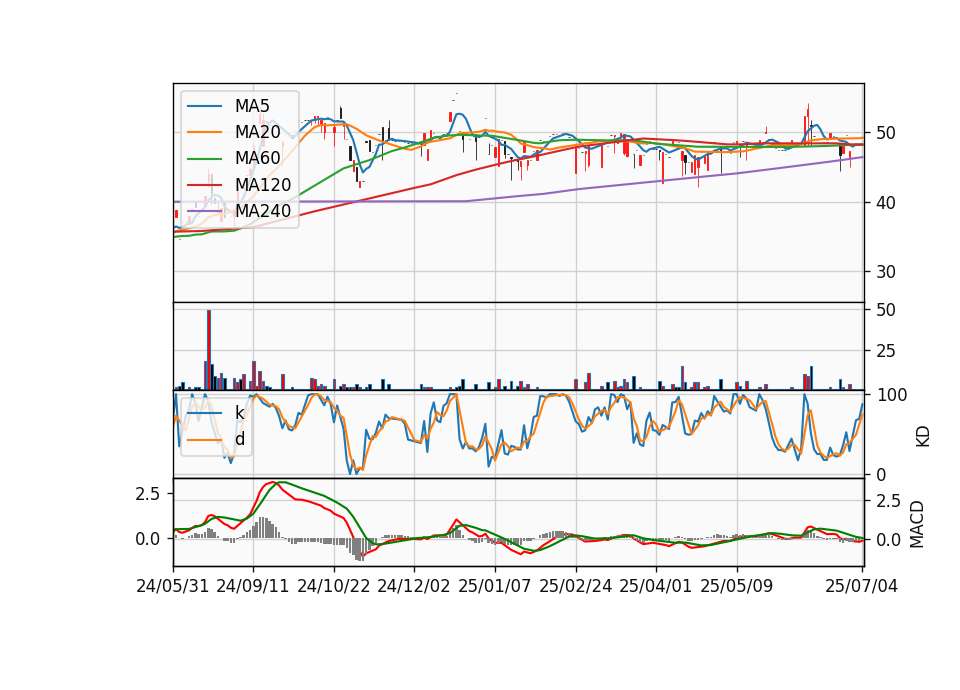Viewport: 960px width, 690px height.
Task: Click the price axis value 30
Action: click(885, 272)
